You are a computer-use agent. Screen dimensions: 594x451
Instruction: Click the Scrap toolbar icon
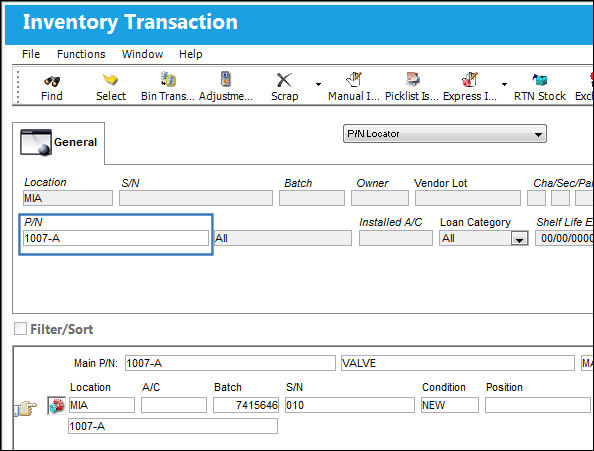pyautogui.click(x=284, y=80)
